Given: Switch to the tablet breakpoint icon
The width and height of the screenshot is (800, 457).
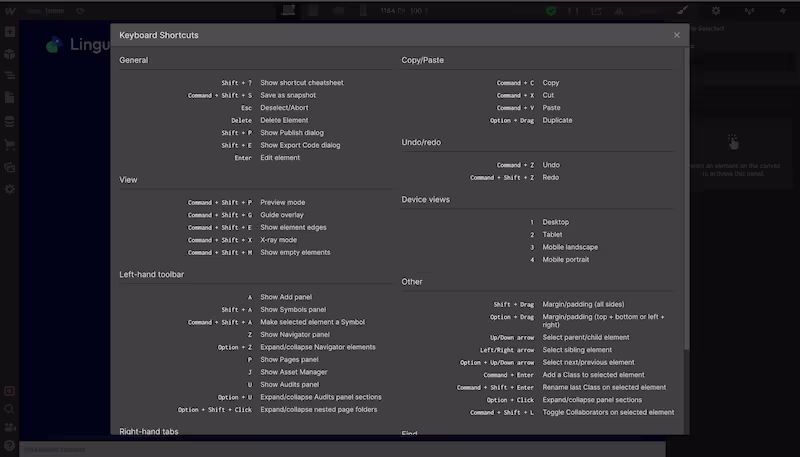Looking at the screenshot, I should [313, 10].
